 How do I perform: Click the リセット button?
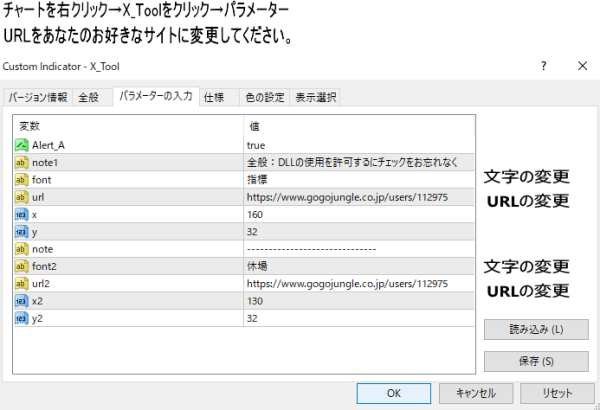[557, 393]
